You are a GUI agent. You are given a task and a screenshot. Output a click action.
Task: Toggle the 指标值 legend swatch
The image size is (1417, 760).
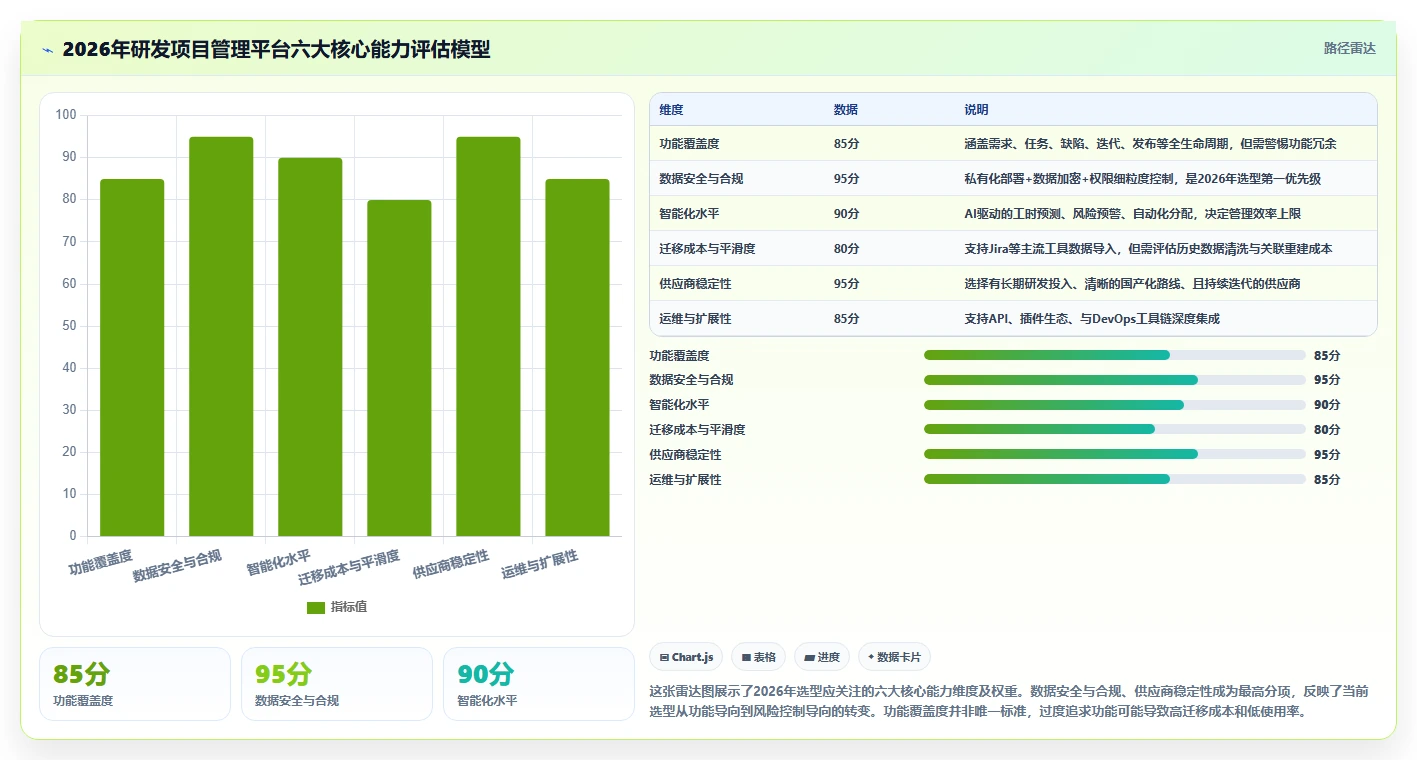[x=315, y=607]
